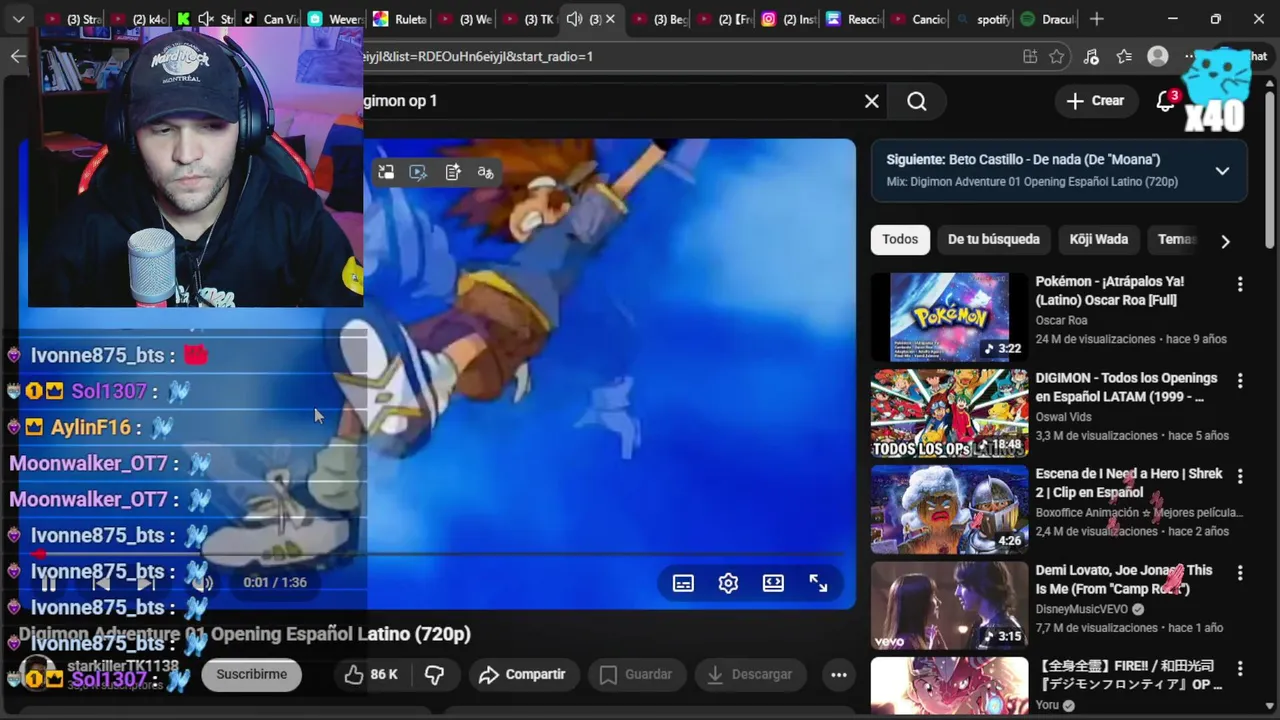Click the Crear button
Image resolution: width=1280 pixels, height=720 pixels.
(1095, 101)
